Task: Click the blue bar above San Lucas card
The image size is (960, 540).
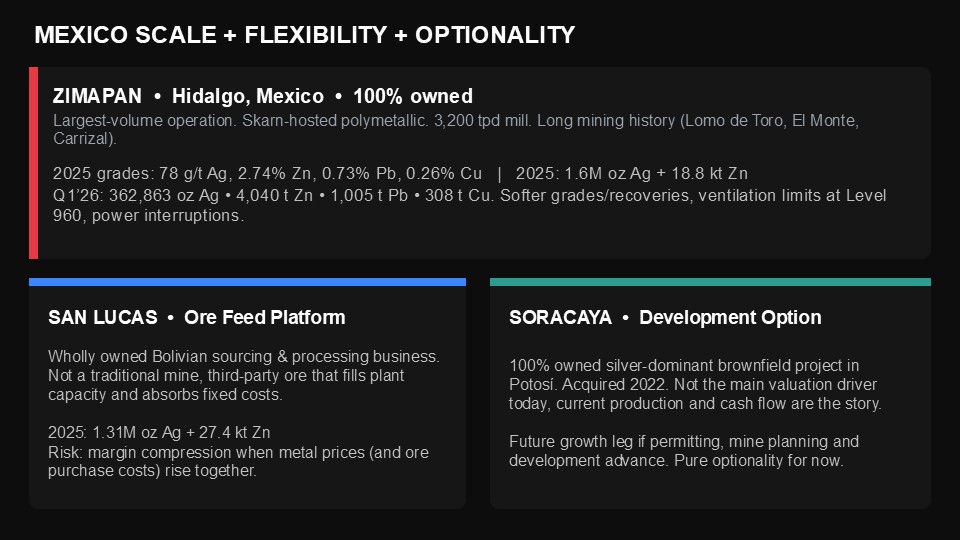Action: 247,282
